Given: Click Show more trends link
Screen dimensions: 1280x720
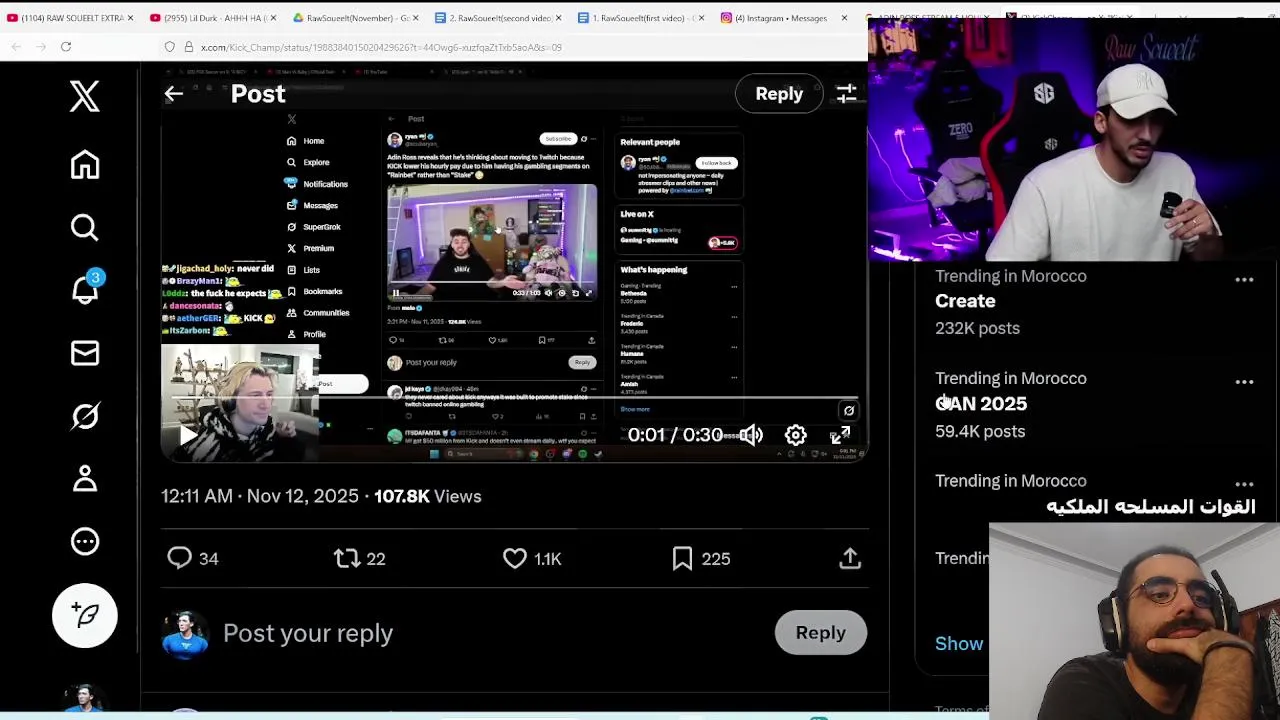Looking at the screenshot, I should point(960,644).
